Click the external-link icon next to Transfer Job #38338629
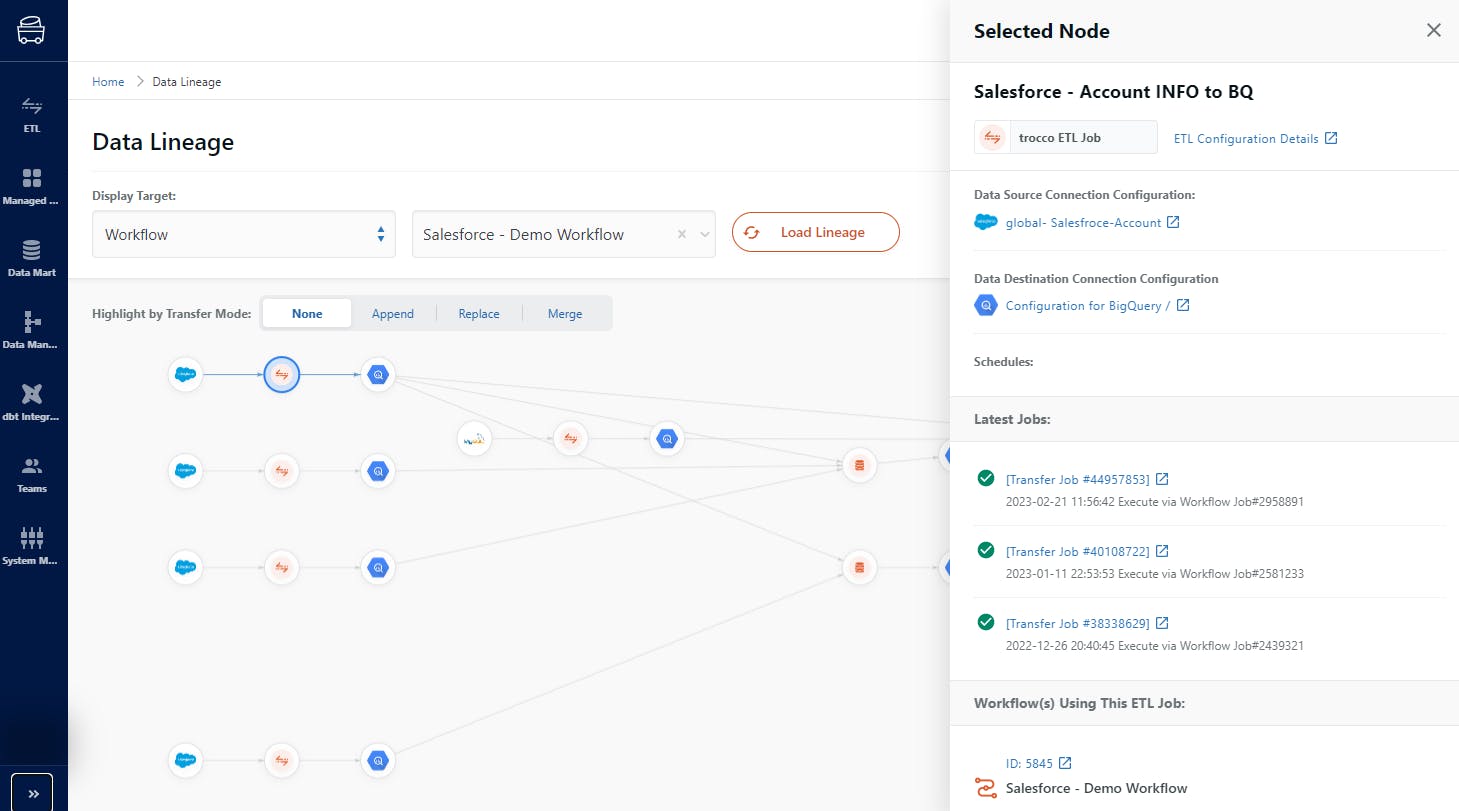 point(1162,623)
